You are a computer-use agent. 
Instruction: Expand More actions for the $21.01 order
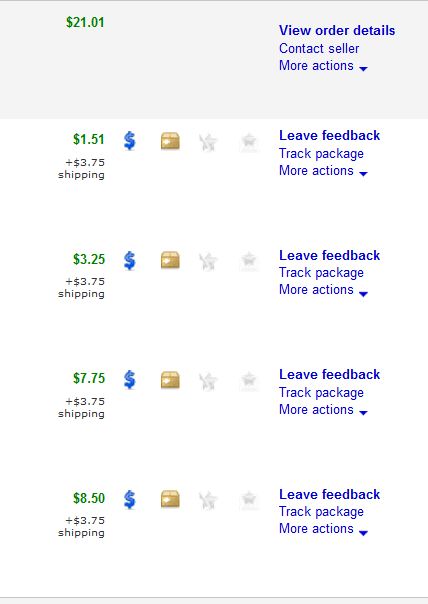[x=323, y=66]
